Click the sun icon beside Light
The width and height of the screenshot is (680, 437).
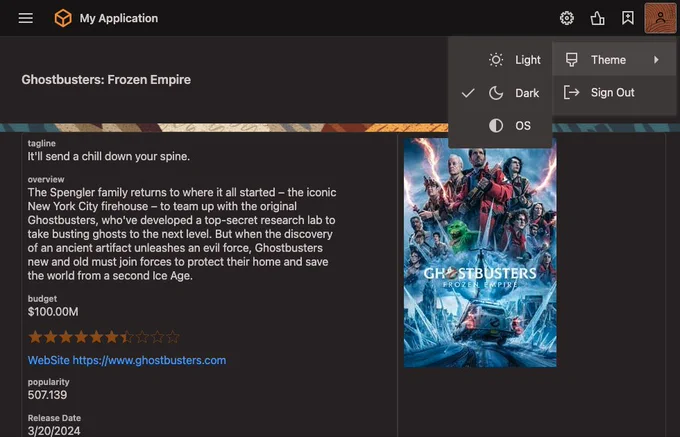[x=496, y=60]
